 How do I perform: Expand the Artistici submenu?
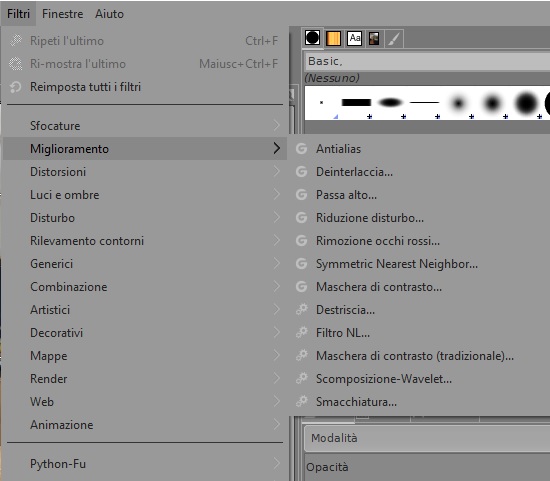coord(145,310)
